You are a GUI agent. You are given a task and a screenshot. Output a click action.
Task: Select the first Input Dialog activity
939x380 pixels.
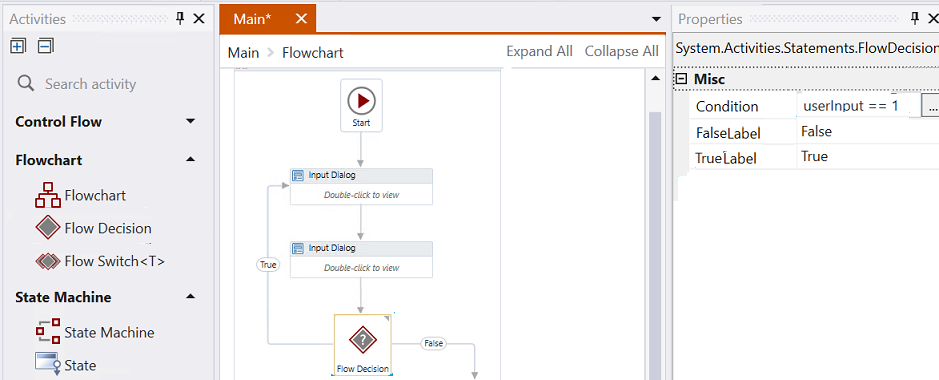(x=361, y=186)
